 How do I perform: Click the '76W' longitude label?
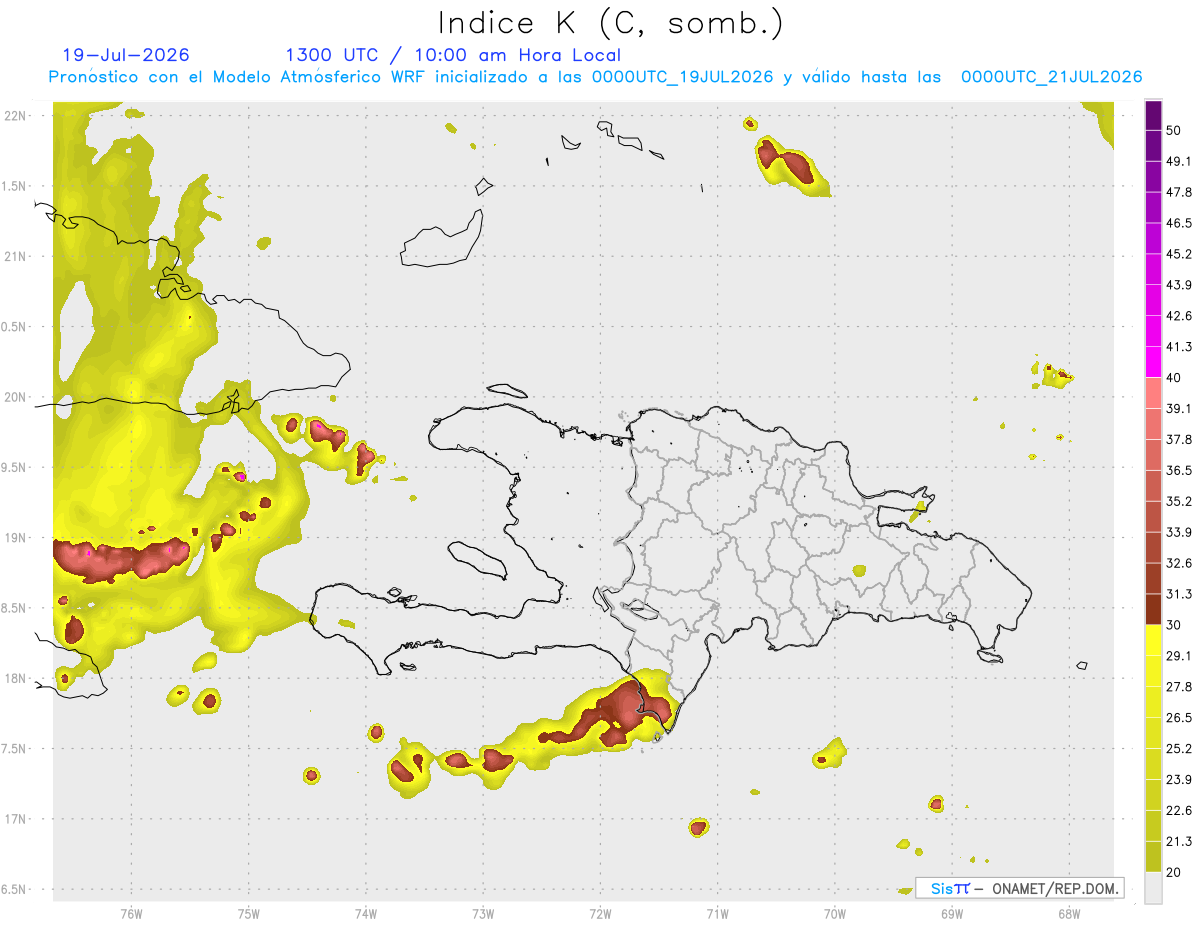click(x=131, y=913)
